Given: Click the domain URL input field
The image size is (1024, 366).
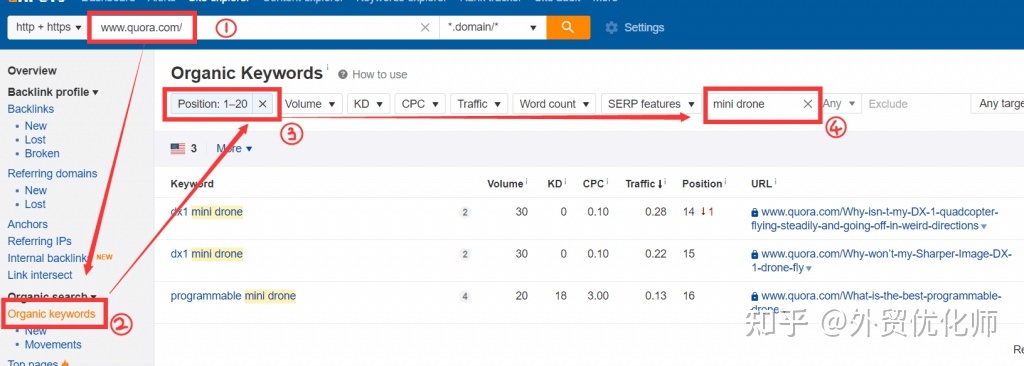Looking at the screenshot, I should (261, 27).
